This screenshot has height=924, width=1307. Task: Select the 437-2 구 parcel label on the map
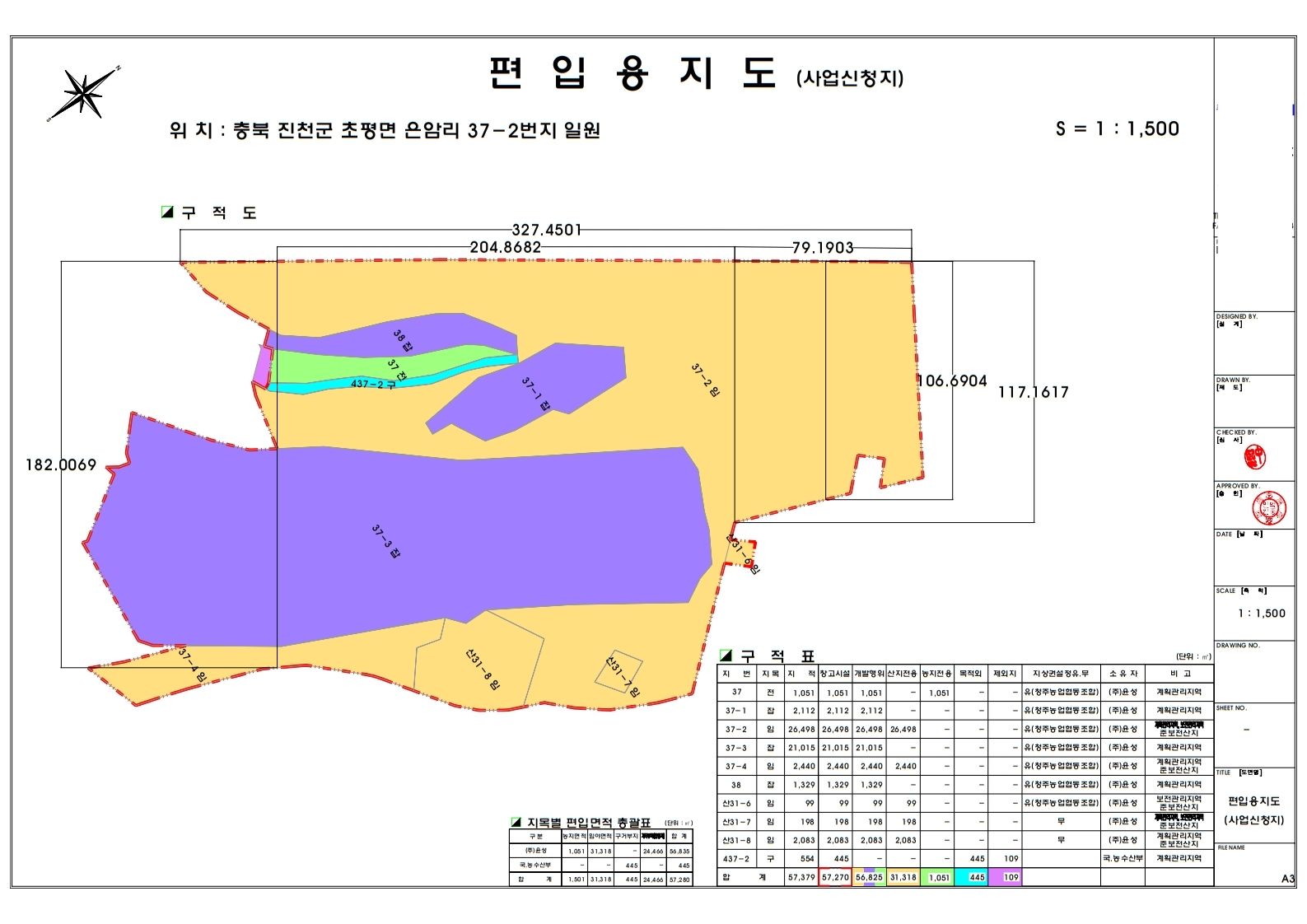tap(373, 385)
